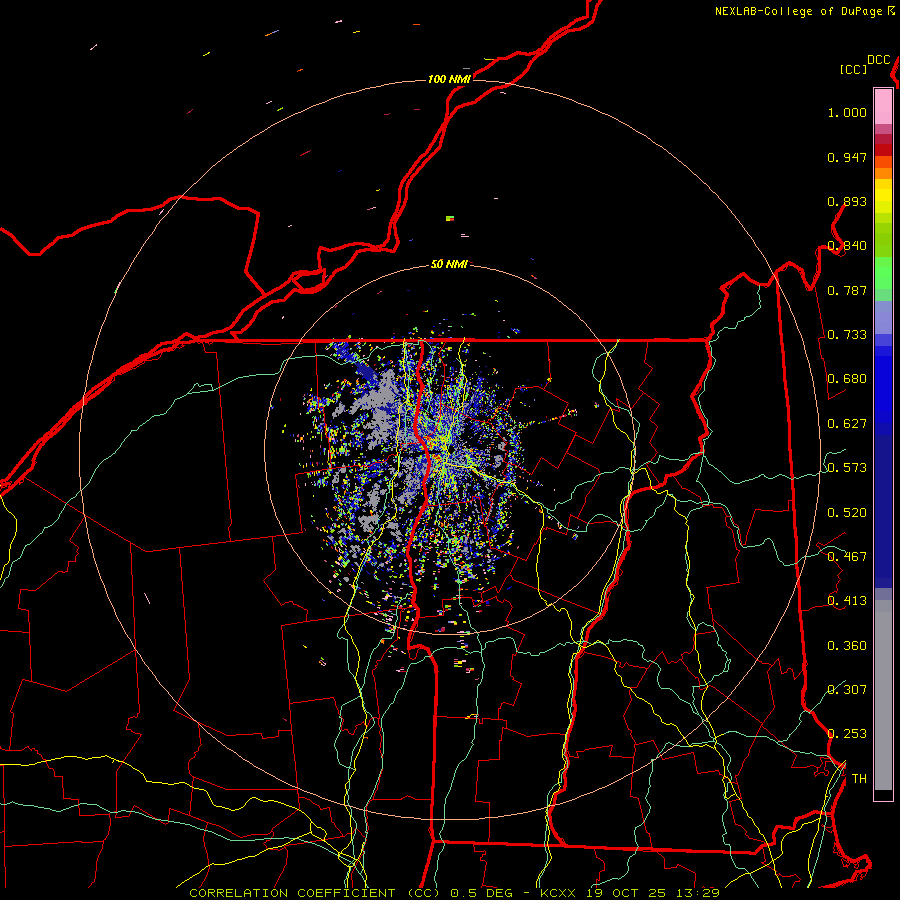Click the 0.413 legend value
This screenshot has height=900, width=900.
847,601
